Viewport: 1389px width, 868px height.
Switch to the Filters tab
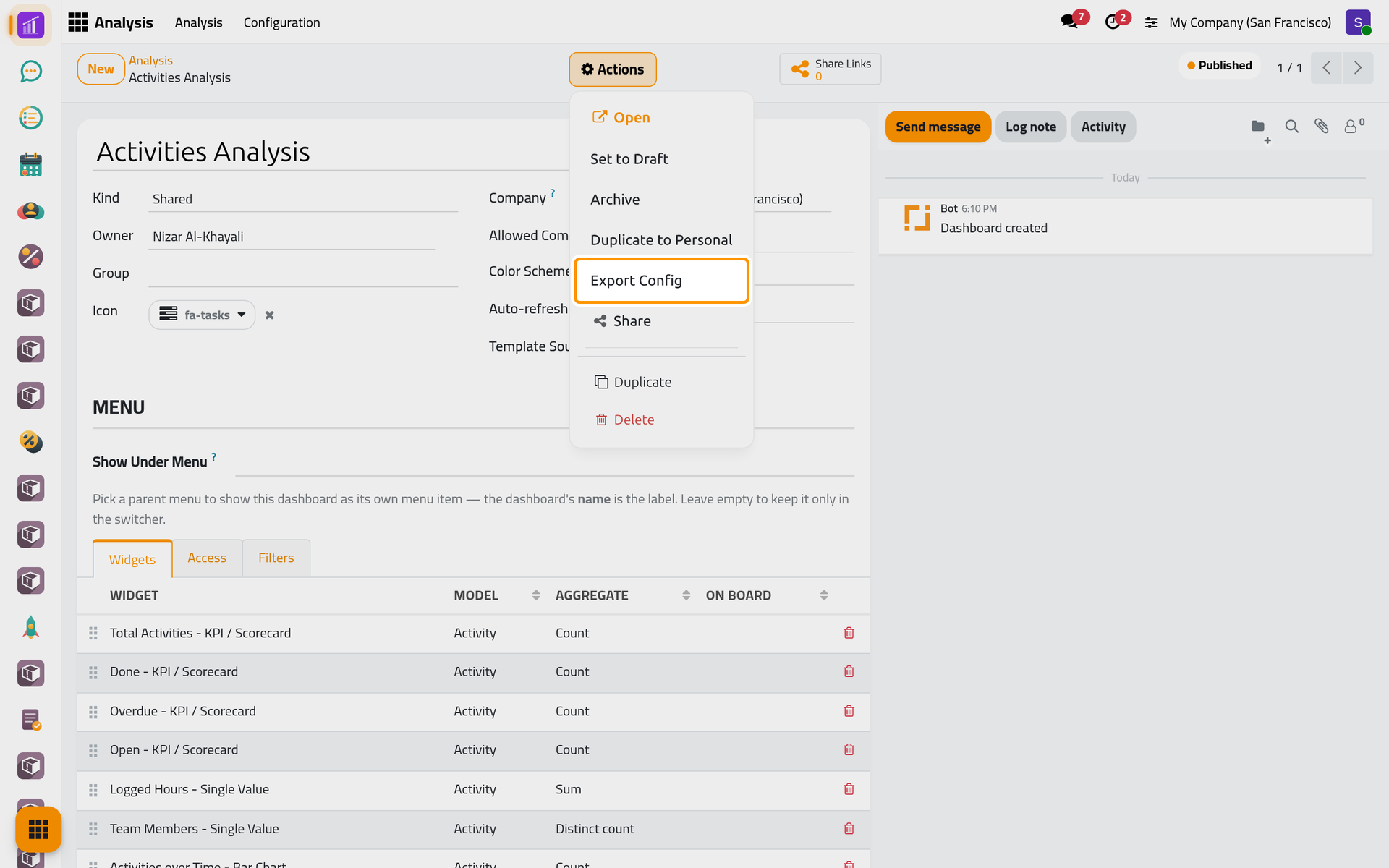tap(276, 558)
